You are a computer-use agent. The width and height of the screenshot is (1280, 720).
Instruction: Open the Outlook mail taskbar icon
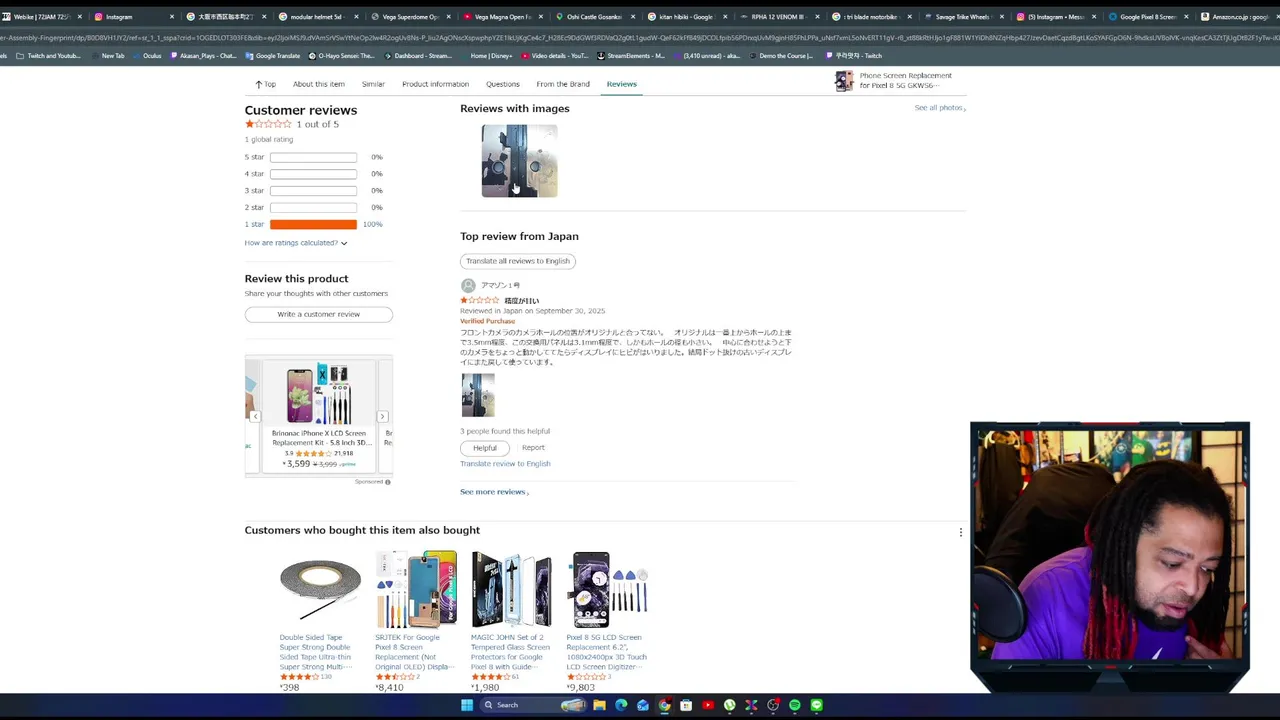pyautogui.click(x=643, y=705)
